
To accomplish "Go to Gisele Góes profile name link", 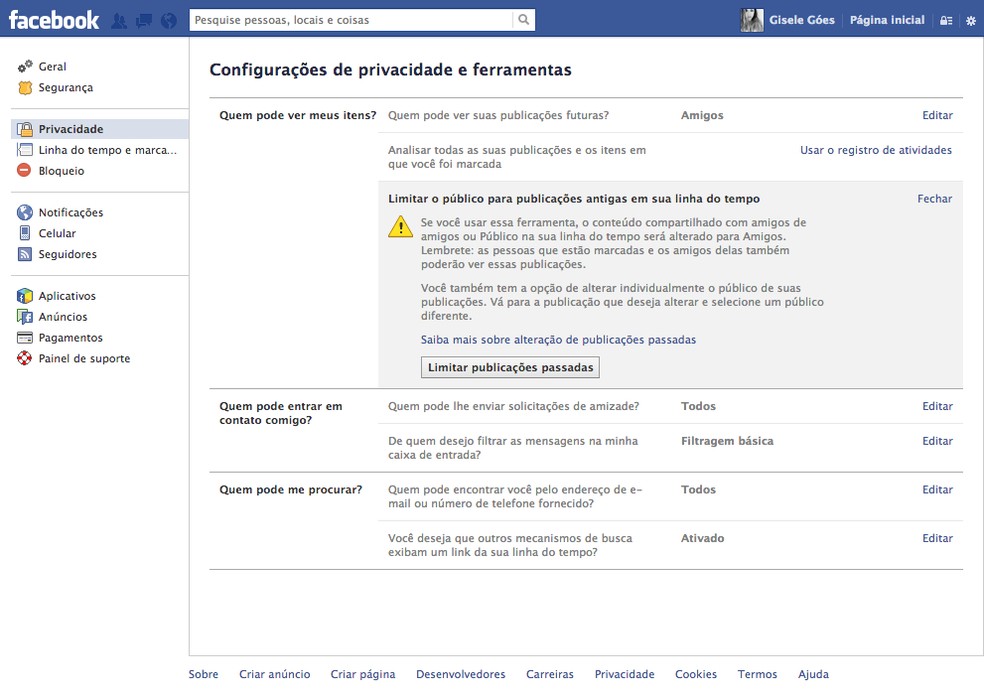I will pyautogui.click(x=801, y=20).
